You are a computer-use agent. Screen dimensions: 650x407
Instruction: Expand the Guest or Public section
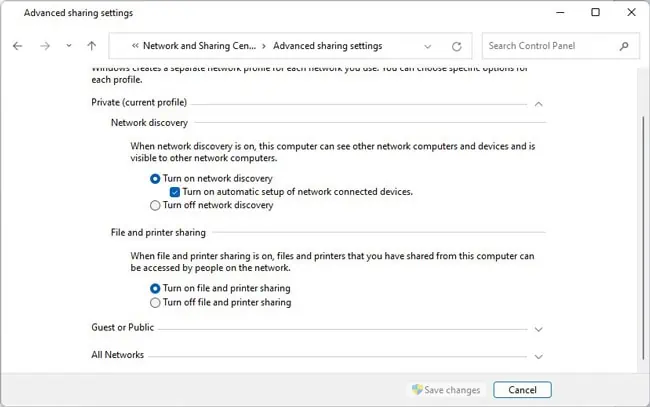click(x=538, y=328)
